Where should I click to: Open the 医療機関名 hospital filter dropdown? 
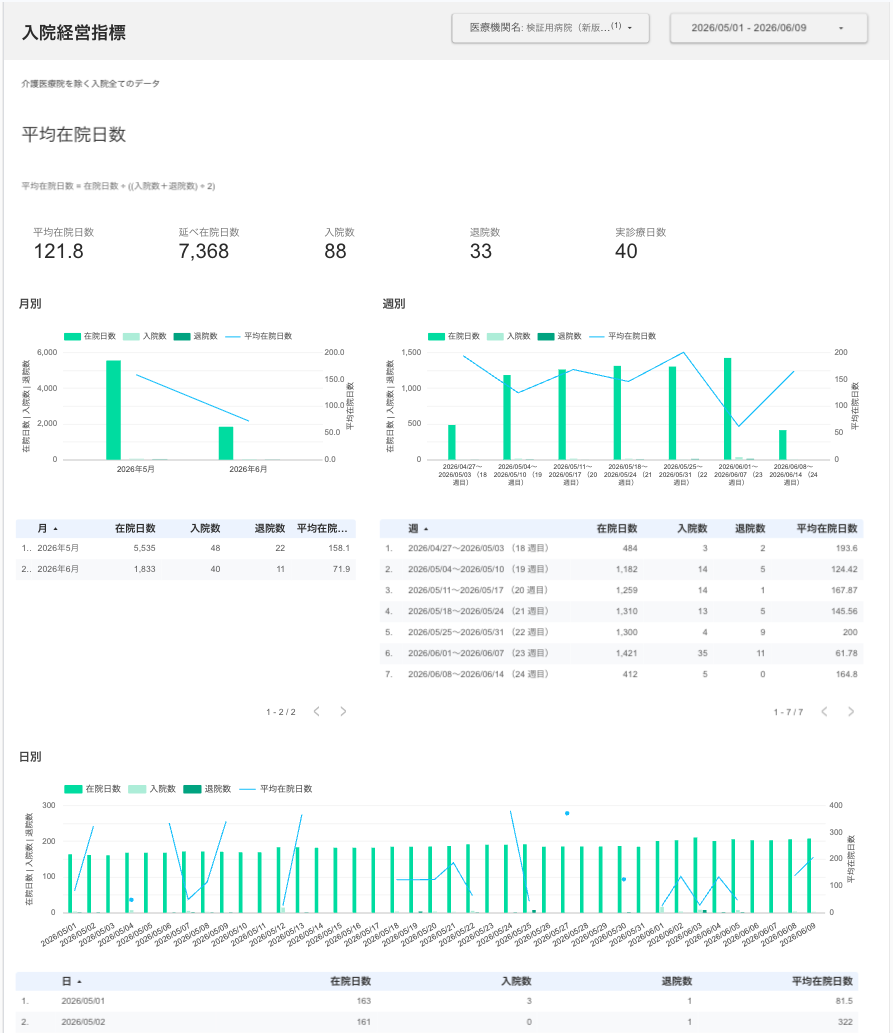pyautogui.click(x=550, y=28)
